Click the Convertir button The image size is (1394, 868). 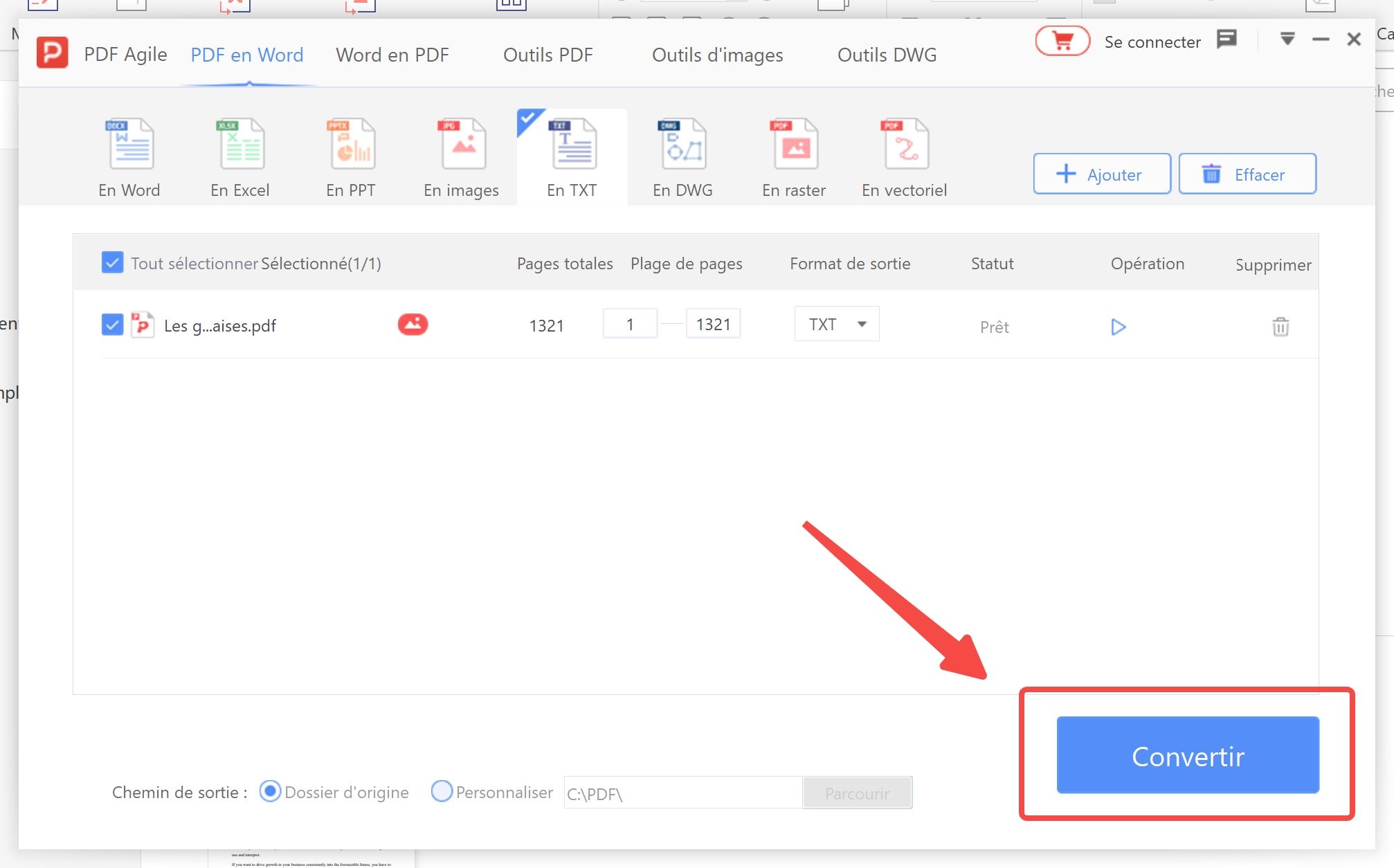[1188, 755]
